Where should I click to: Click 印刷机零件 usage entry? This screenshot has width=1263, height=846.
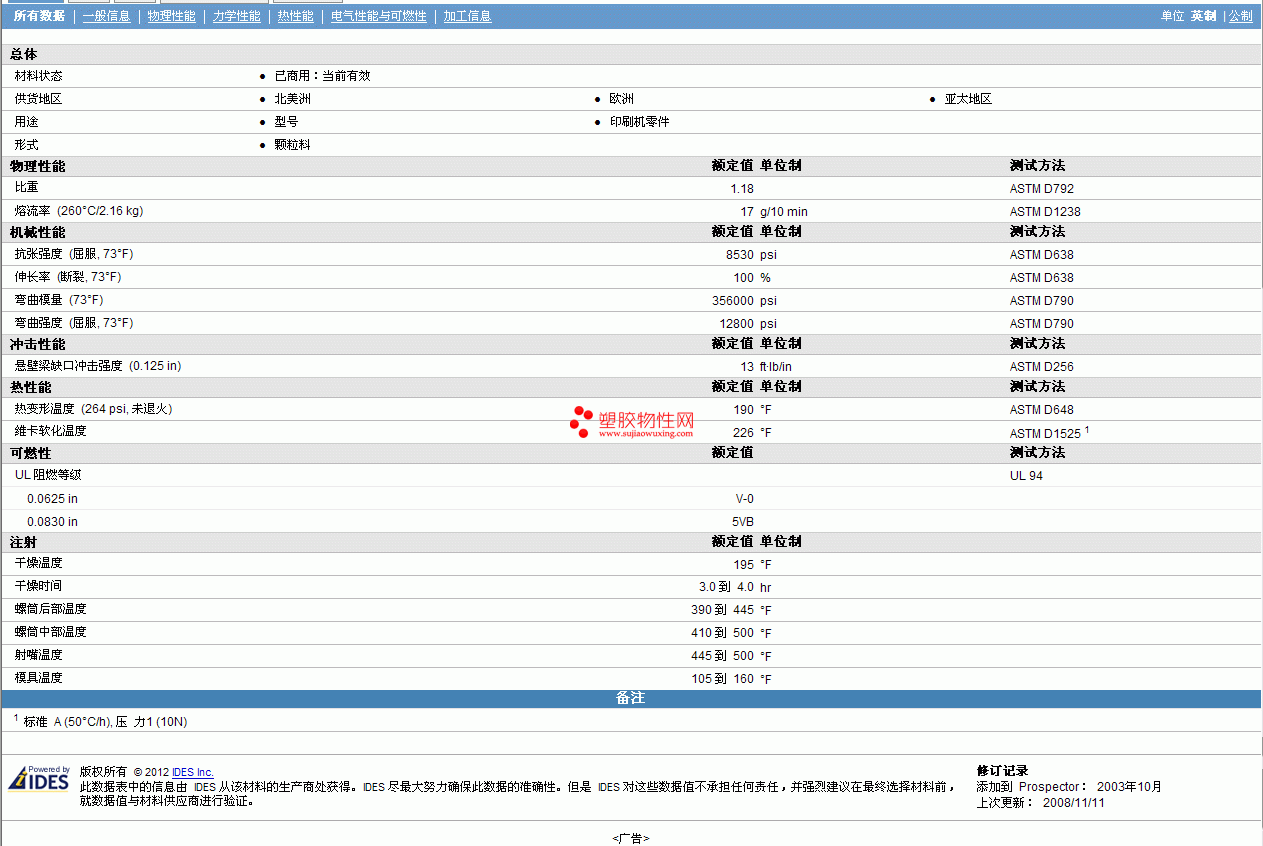coord(639,122)
